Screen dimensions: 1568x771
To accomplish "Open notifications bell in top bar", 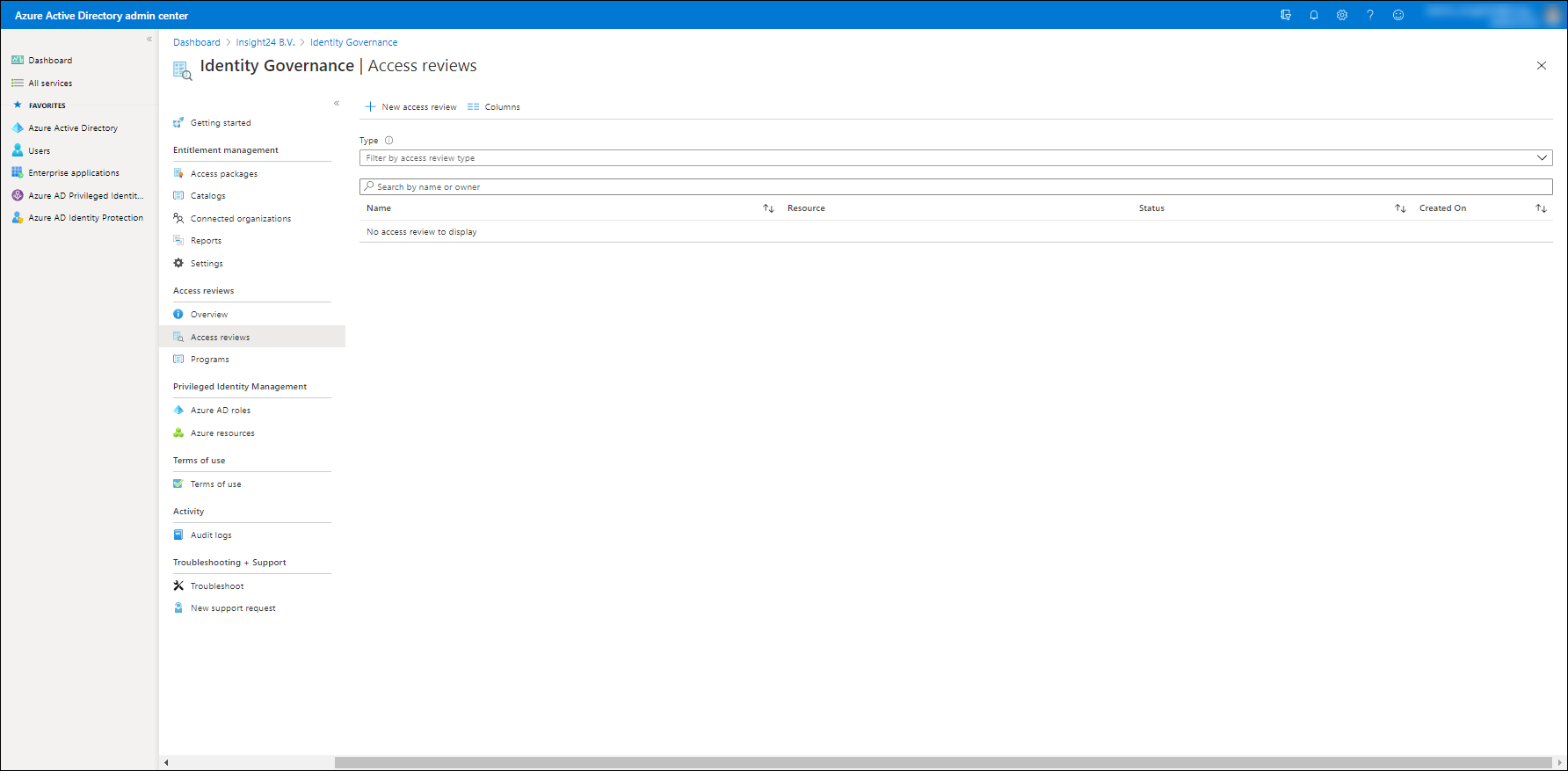I will pos(1314,15).
